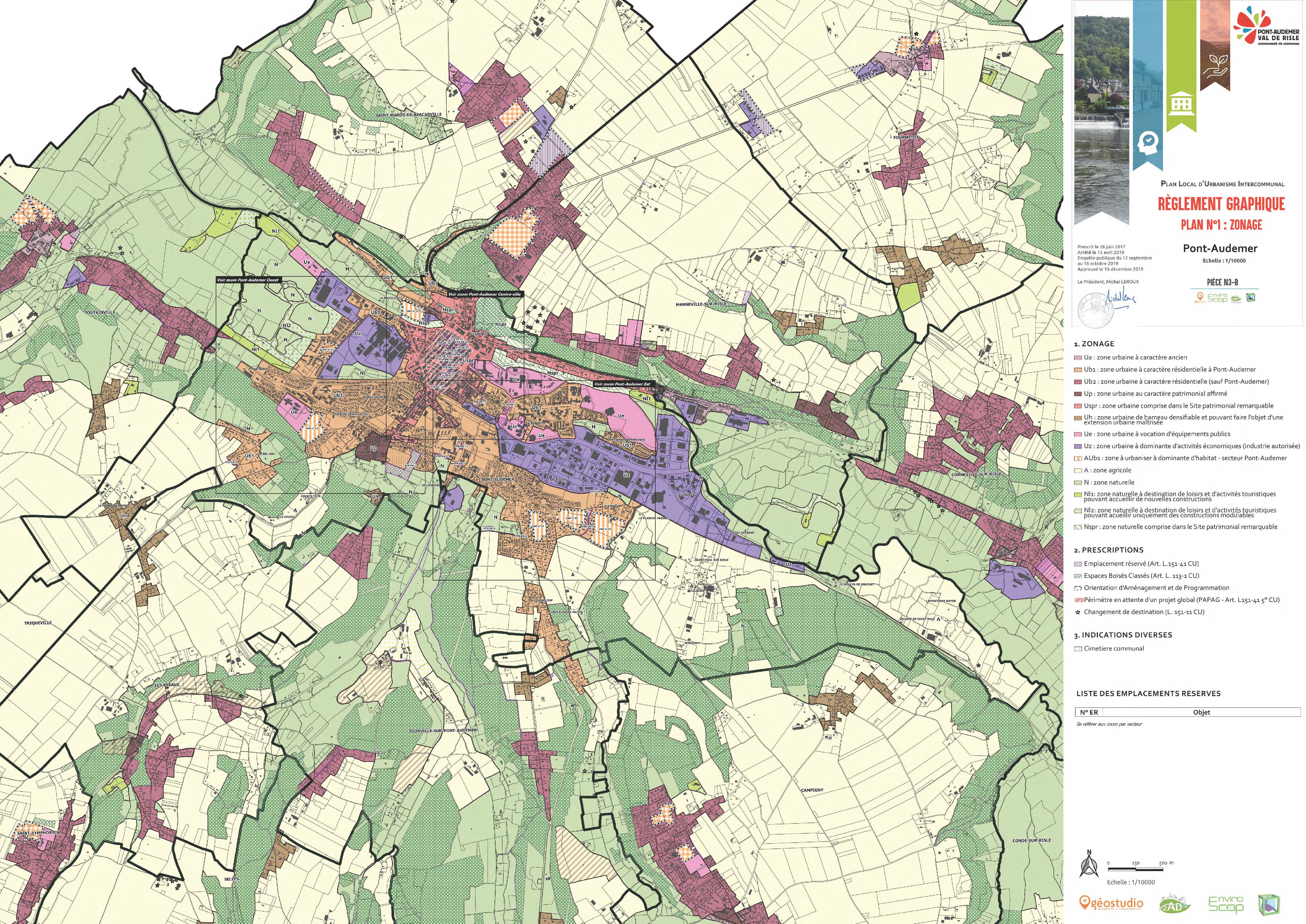Screen dimensions: 1306x924
Task: Click the CAMPIGNY commune label on map
Action: 812,790
